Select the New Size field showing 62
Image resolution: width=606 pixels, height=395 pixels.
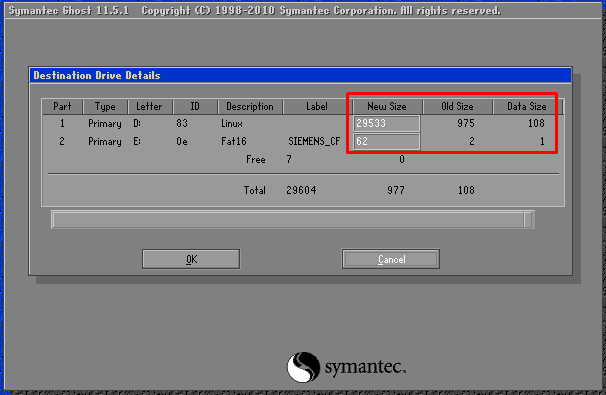point(386,141)
